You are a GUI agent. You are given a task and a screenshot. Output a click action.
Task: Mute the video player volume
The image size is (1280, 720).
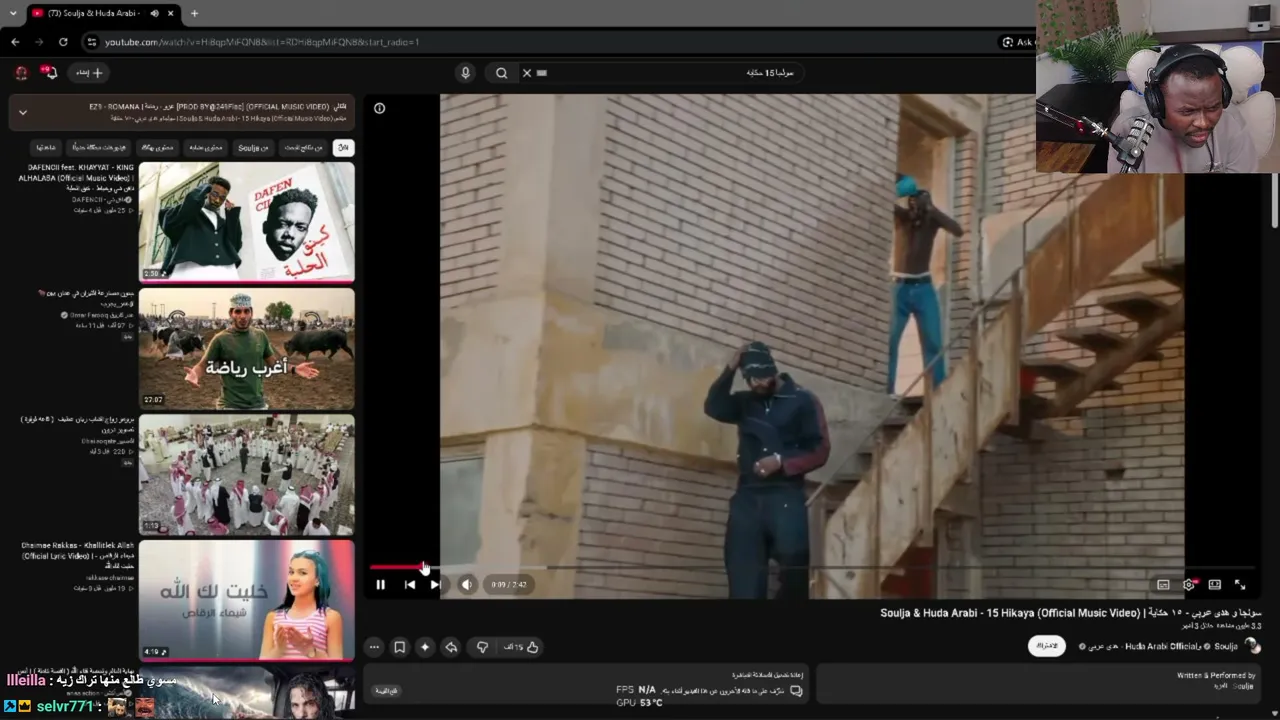pyautogui.click(x=467, y=585)
